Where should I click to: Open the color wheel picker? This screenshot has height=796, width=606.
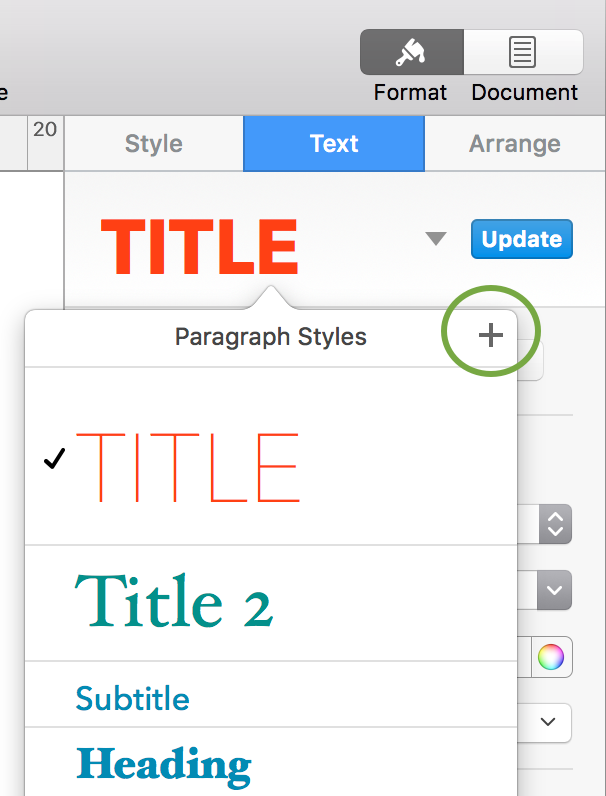tap(551, 657)
